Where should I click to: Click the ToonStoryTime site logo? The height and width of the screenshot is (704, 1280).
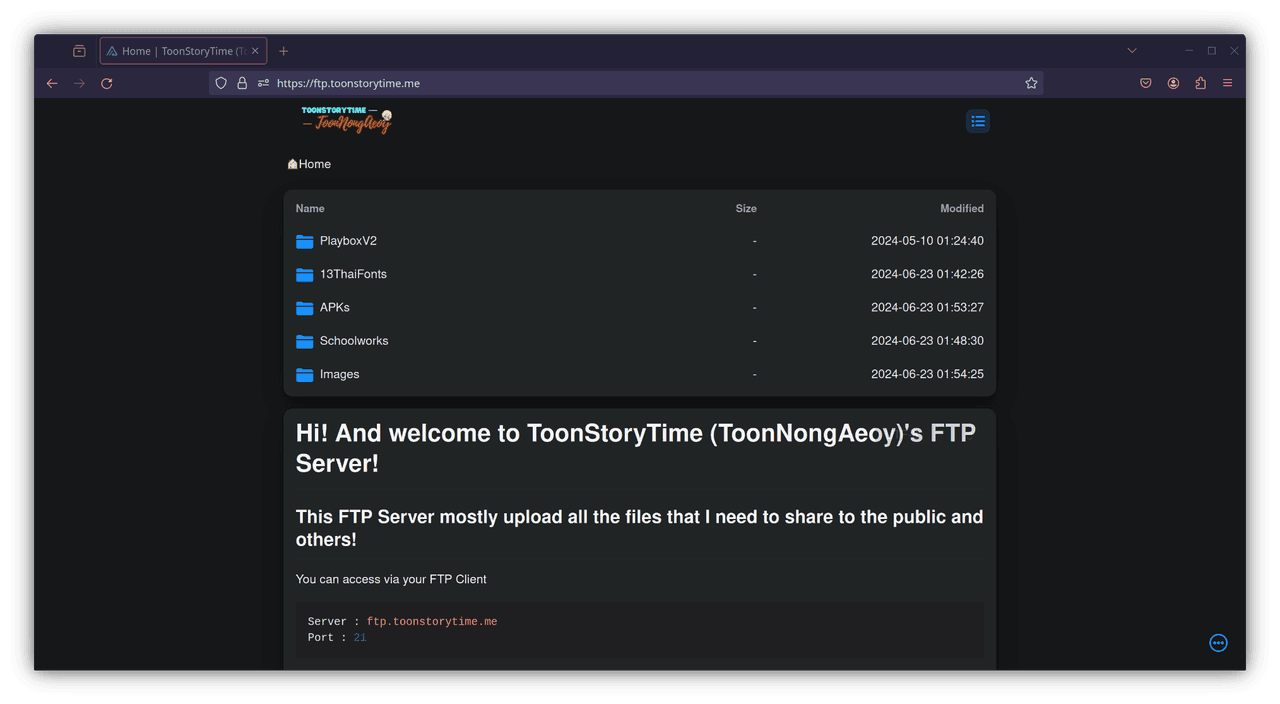tap(346, 120)
